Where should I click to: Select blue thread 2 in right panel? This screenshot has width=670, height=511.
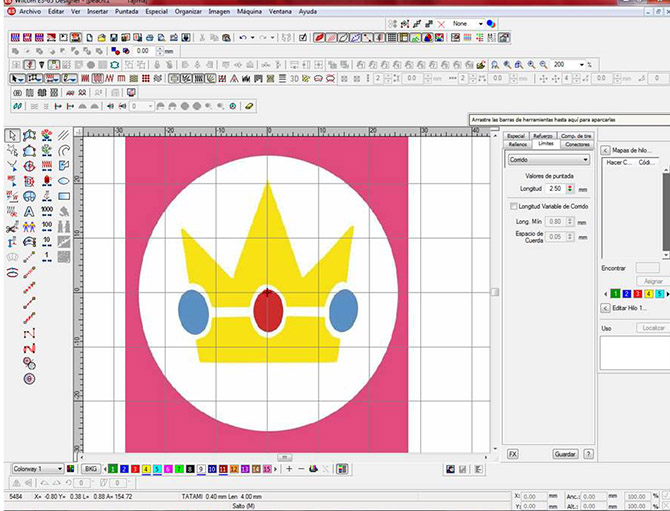coord(626,294)
